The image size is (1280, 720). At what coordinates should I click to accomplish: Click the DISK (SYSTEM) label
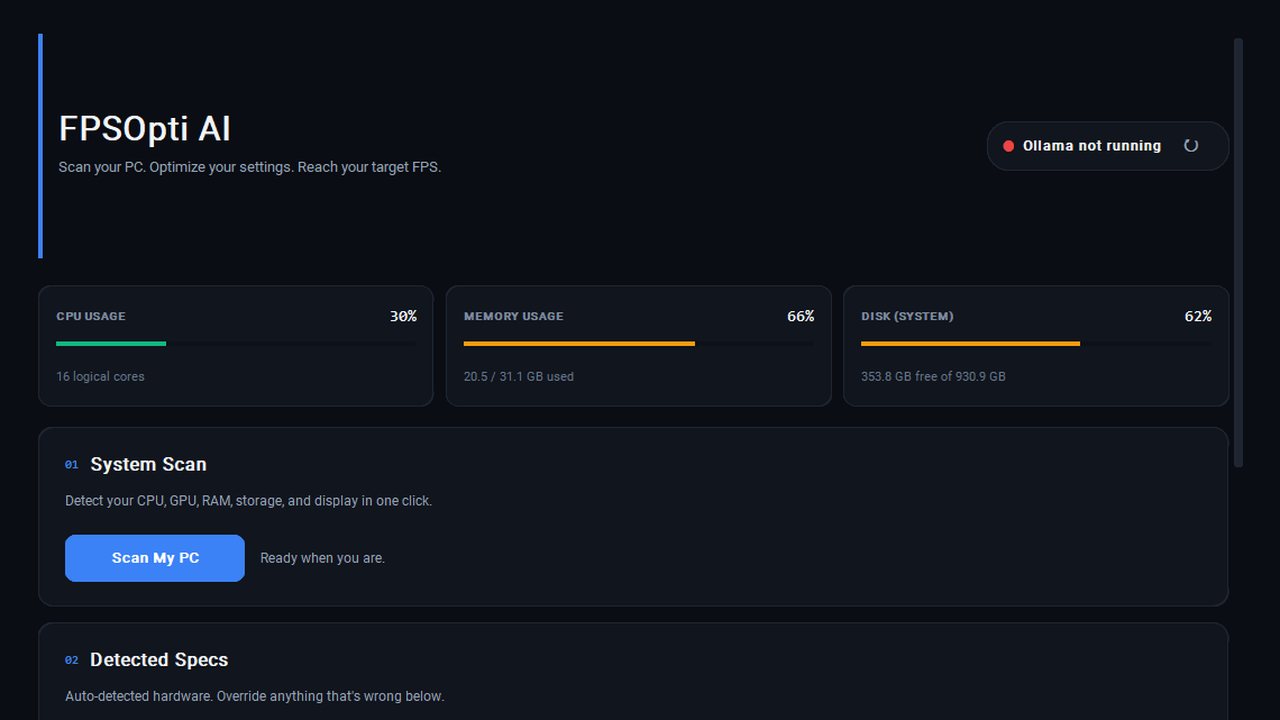907,316
